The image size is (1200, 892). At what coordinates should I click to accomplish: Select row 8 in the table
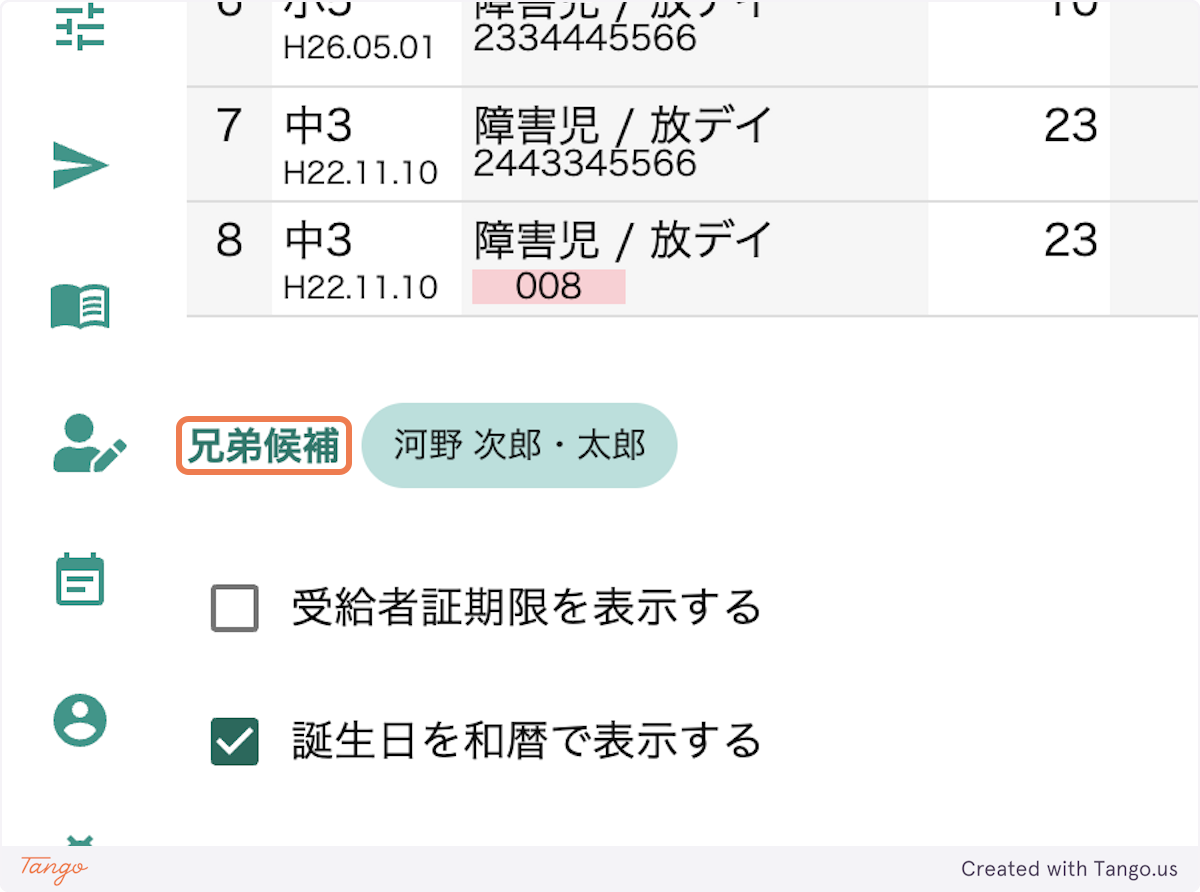229,241
